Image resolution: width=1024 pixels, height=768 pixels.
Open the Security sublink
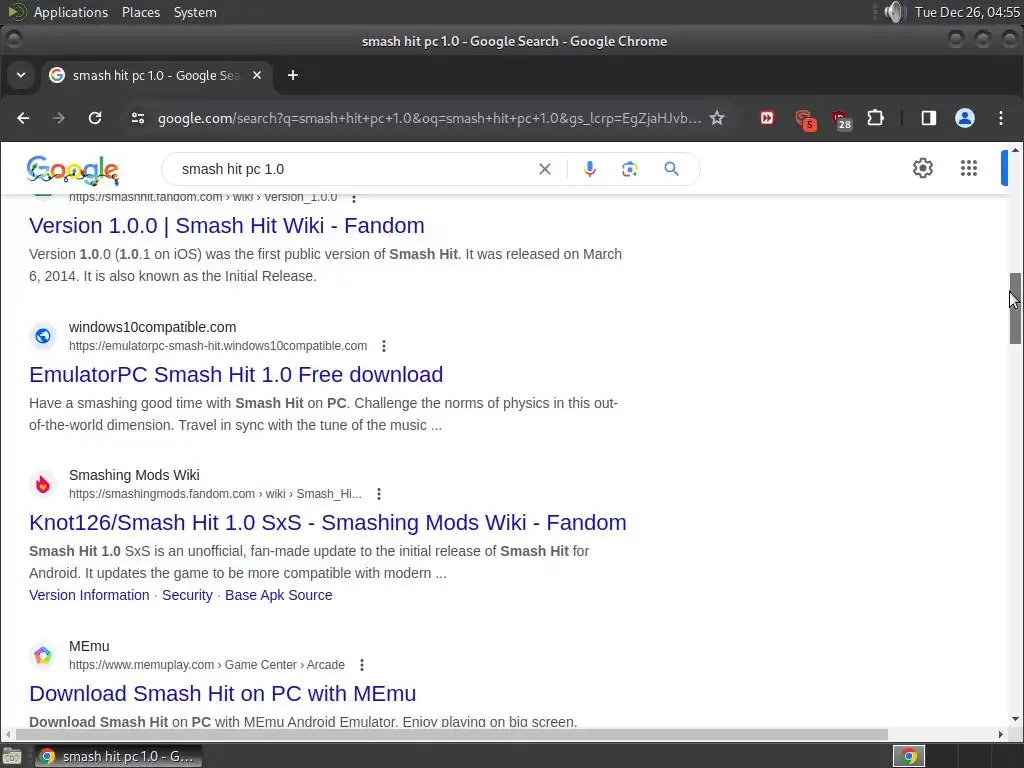coord(187,595)
